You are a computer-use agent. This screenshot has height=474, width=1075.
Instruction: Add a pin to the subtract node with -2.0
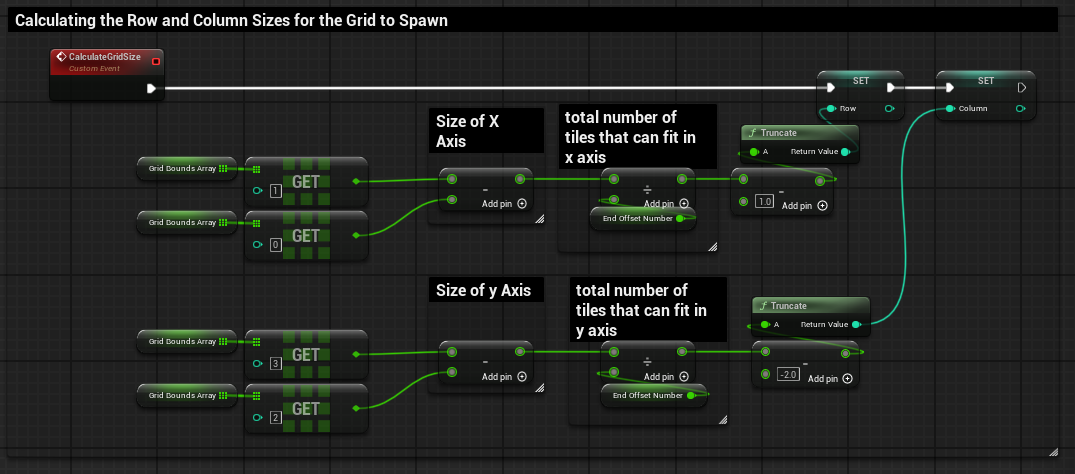(848, 378)
